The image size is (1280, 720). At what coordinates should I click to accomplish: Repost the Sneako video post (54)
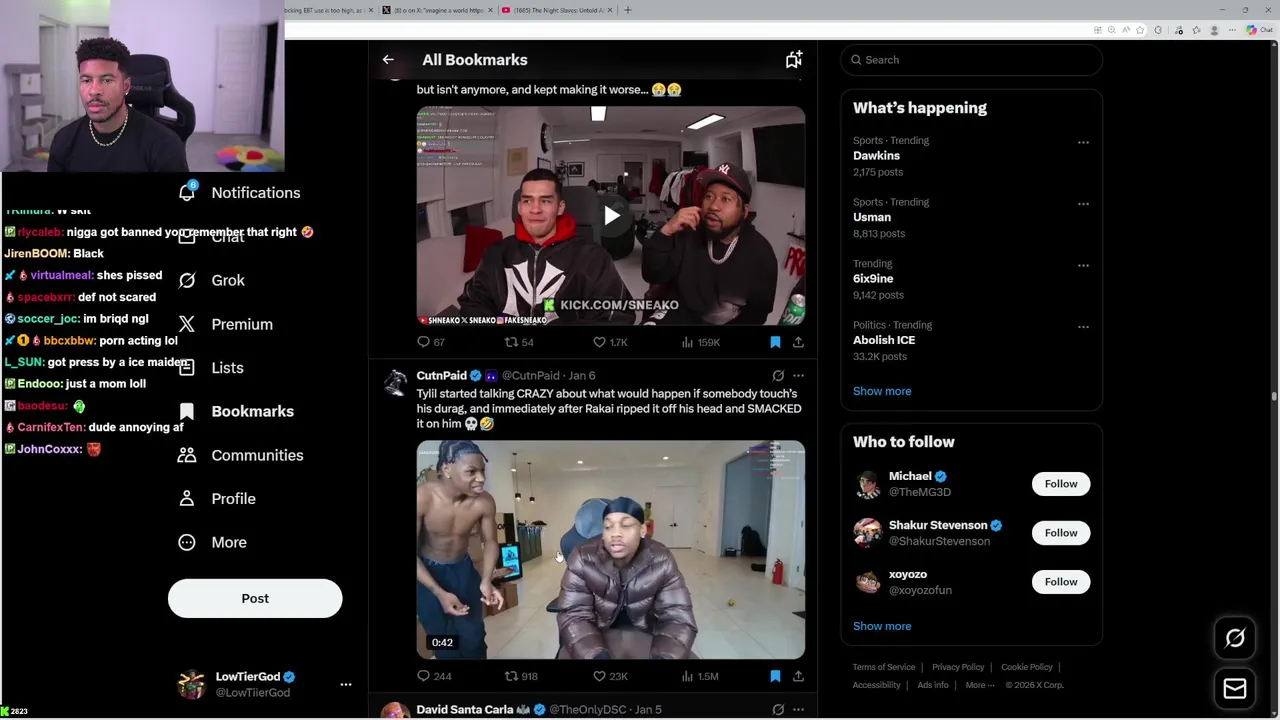click(x=519, y=342)
